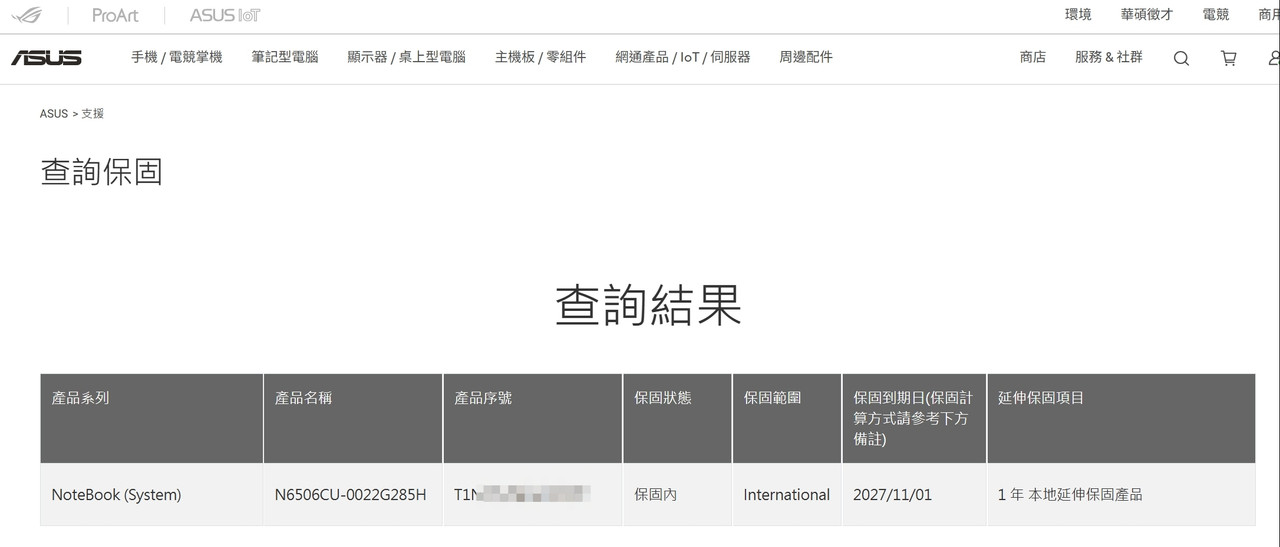Select the 2027/11/01 expiry date cell
Image resolution: width=1280 pixels, height=547 pixels.
click(x=914, y=495)
